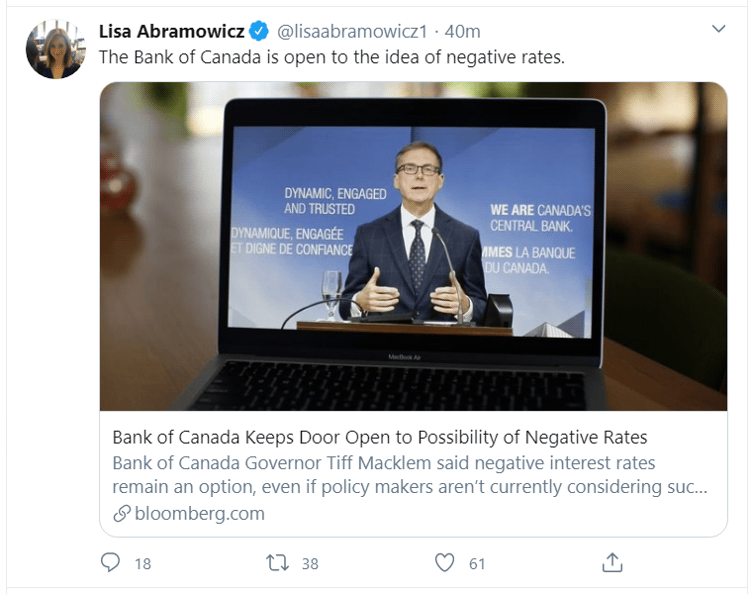Click the chain link icon beside bloomberg.com

point(120,514)
